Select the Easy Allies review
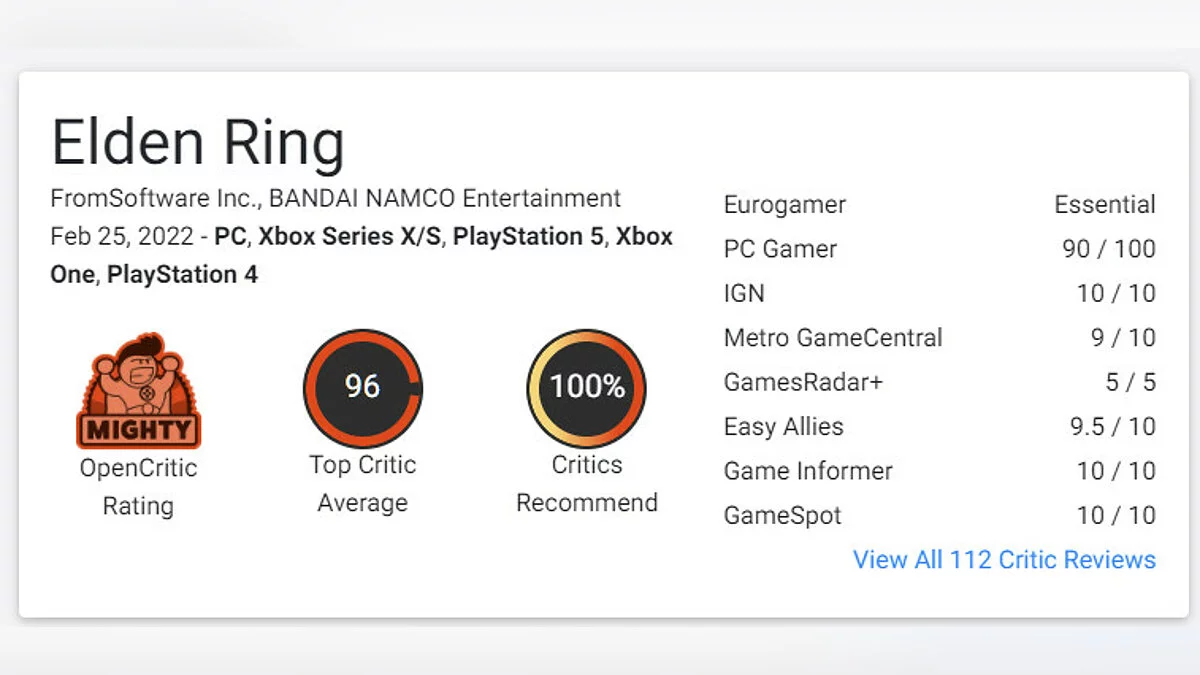1200x675 pixels. point(783,426)
